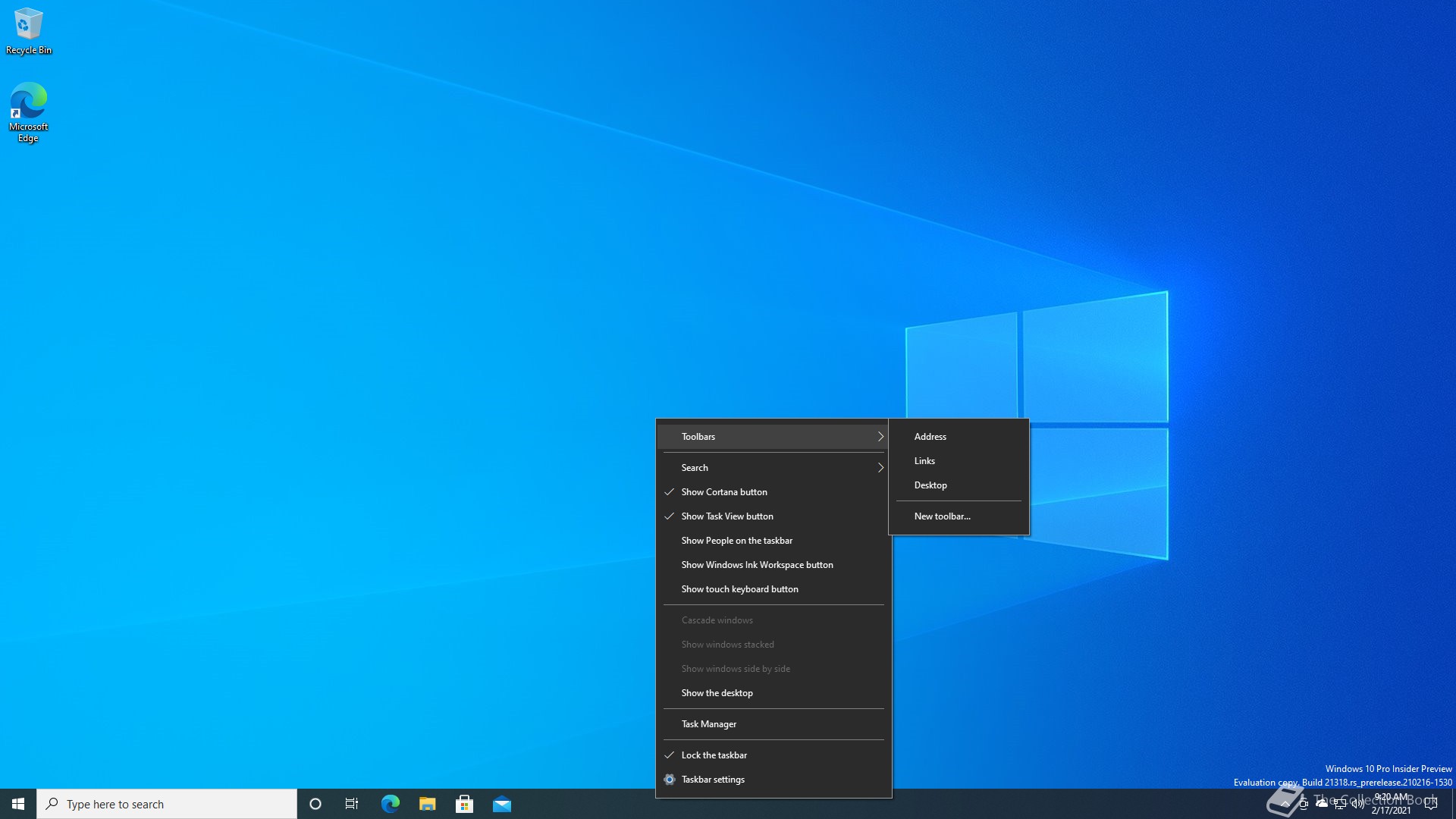The height and width of the screenshot is (819, 1456).
Task: Click New toolbar... in the submenu
Action: point(942,516)
